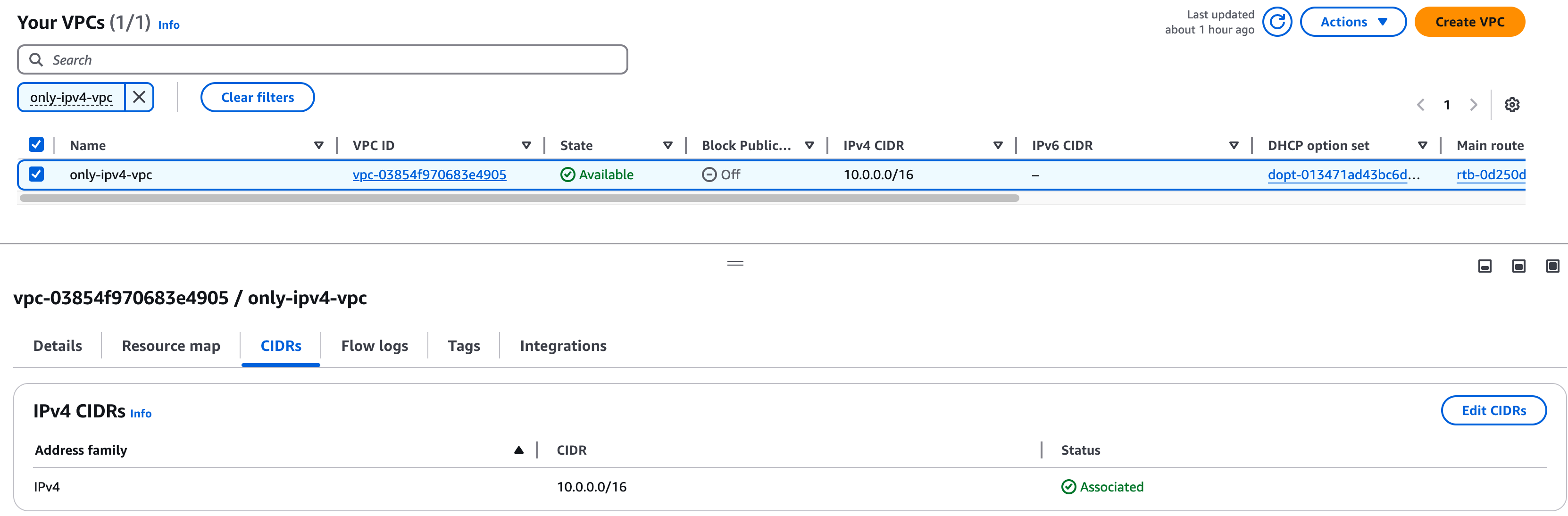This screenshot has height=516, width=1568.
Task: Click the only-ipv4-vpc filter token text
Action: coord(71,97)
